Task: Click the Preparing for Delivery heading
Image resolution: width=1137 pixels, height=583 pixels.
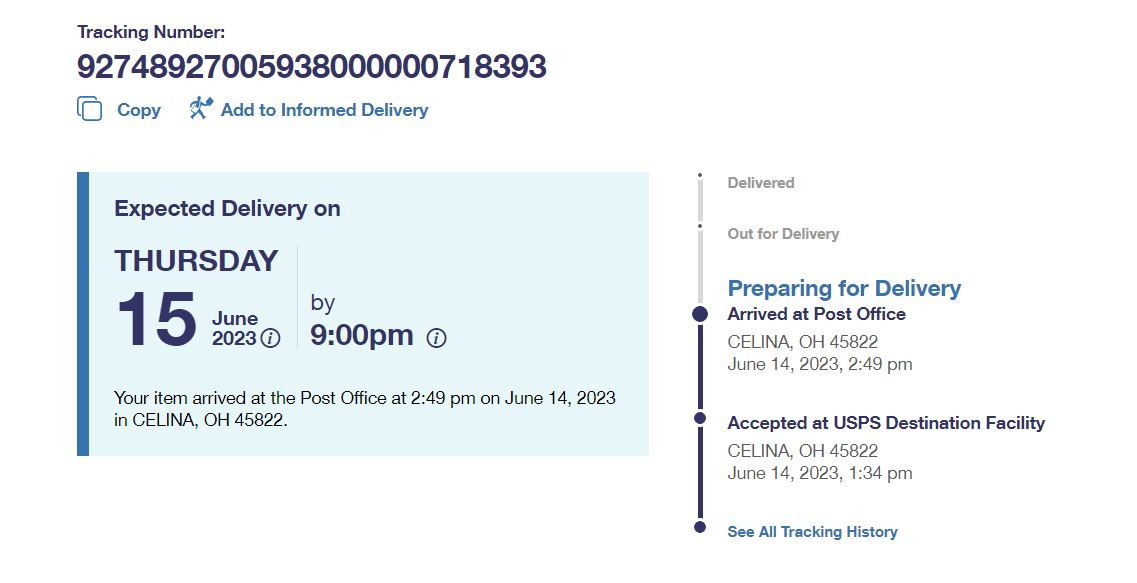Action: (844, 288)
